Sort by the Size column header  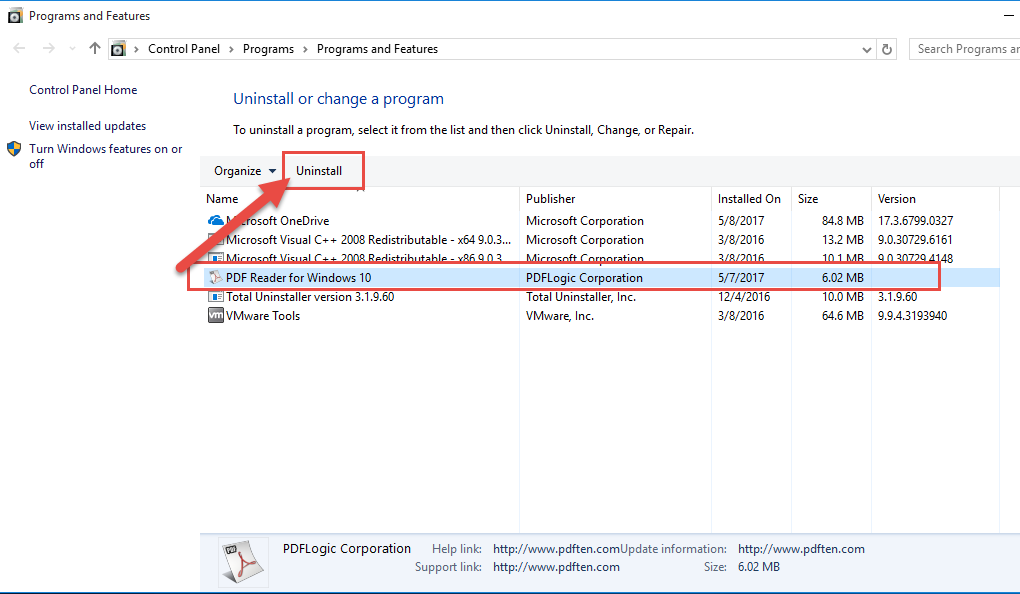[x=808, y=198]
